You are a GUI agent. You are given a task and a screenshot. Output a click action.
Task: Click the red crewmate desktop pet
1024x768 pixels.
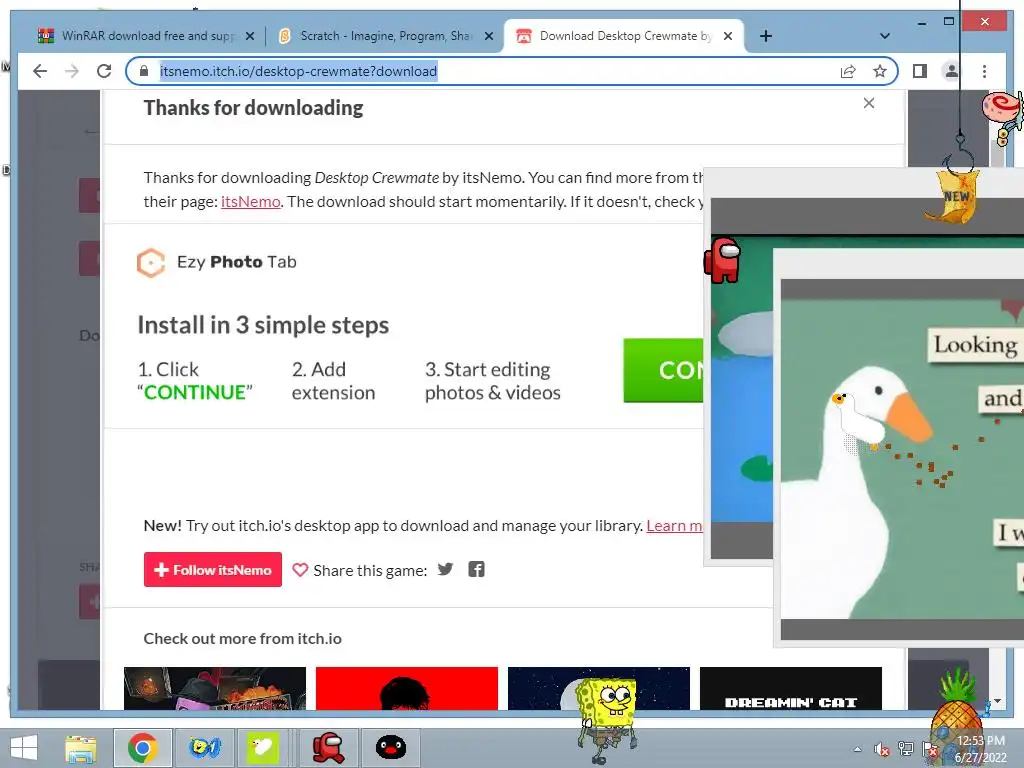[x=722, y=261]
